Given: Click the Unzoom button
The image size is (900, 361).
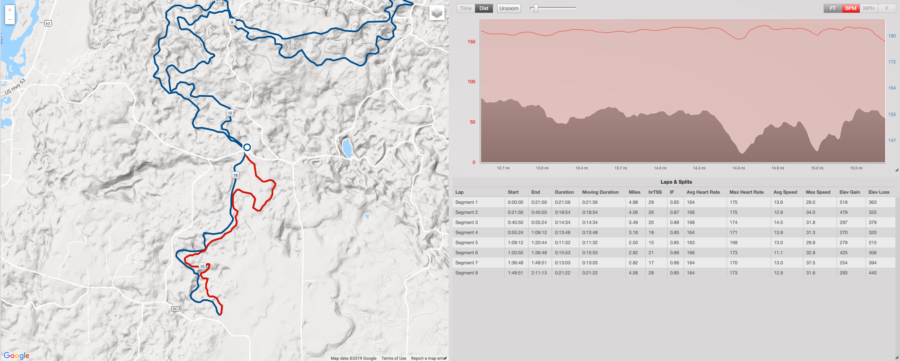Looking at the screenshot, I should 509,9.
